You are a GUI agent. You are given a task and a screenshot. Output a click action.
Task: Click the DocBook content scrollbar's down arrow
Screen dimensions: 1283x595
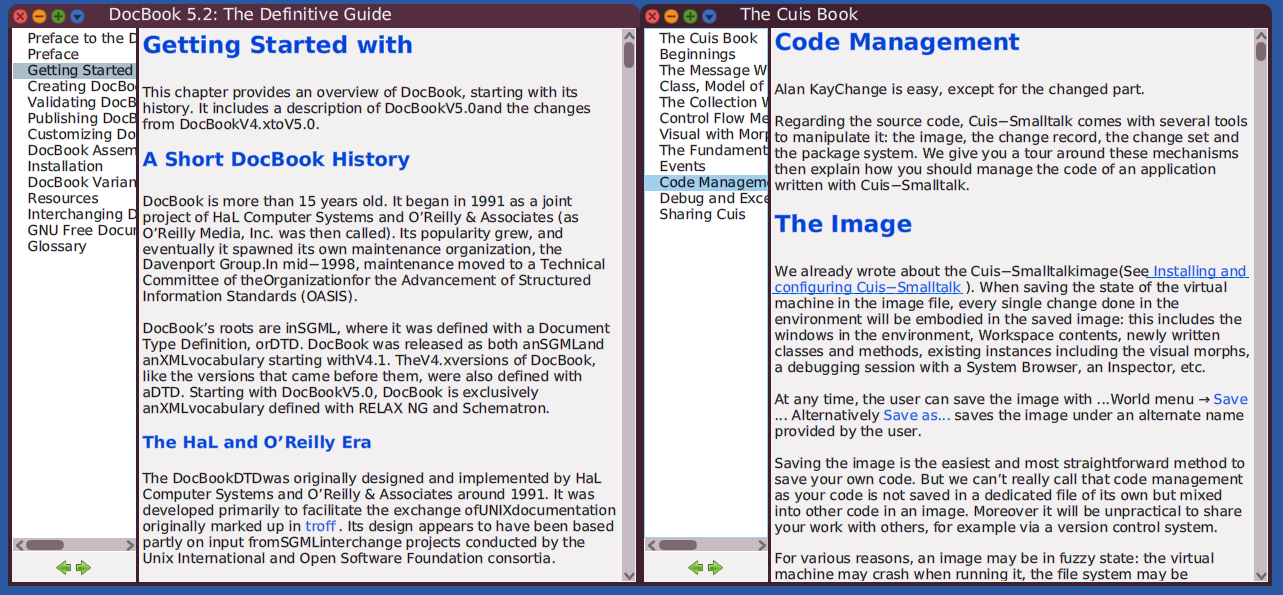click(x=629, y=575)
